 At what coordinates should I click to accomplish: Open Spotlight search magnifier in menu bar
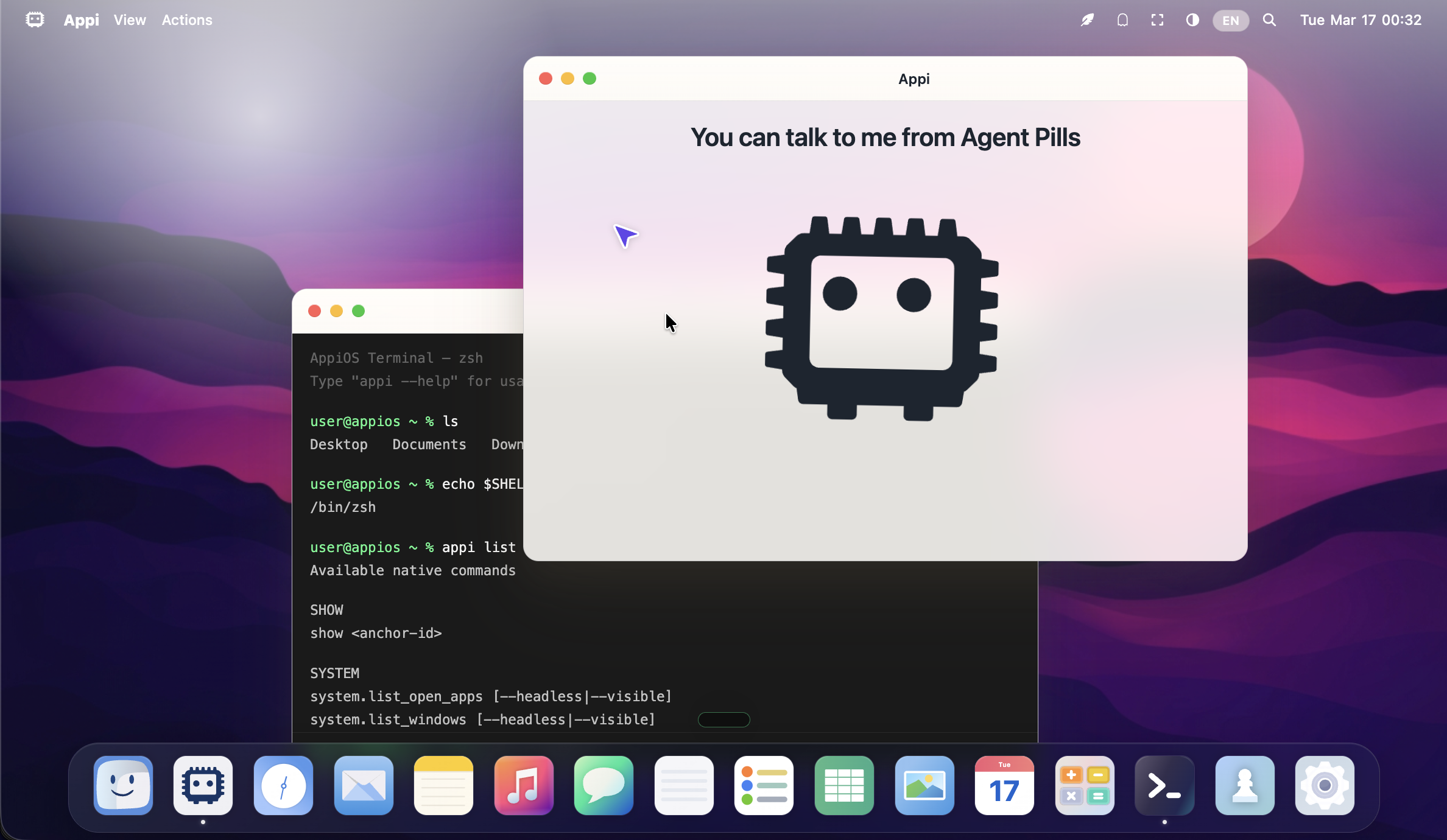pos(1269,20)
